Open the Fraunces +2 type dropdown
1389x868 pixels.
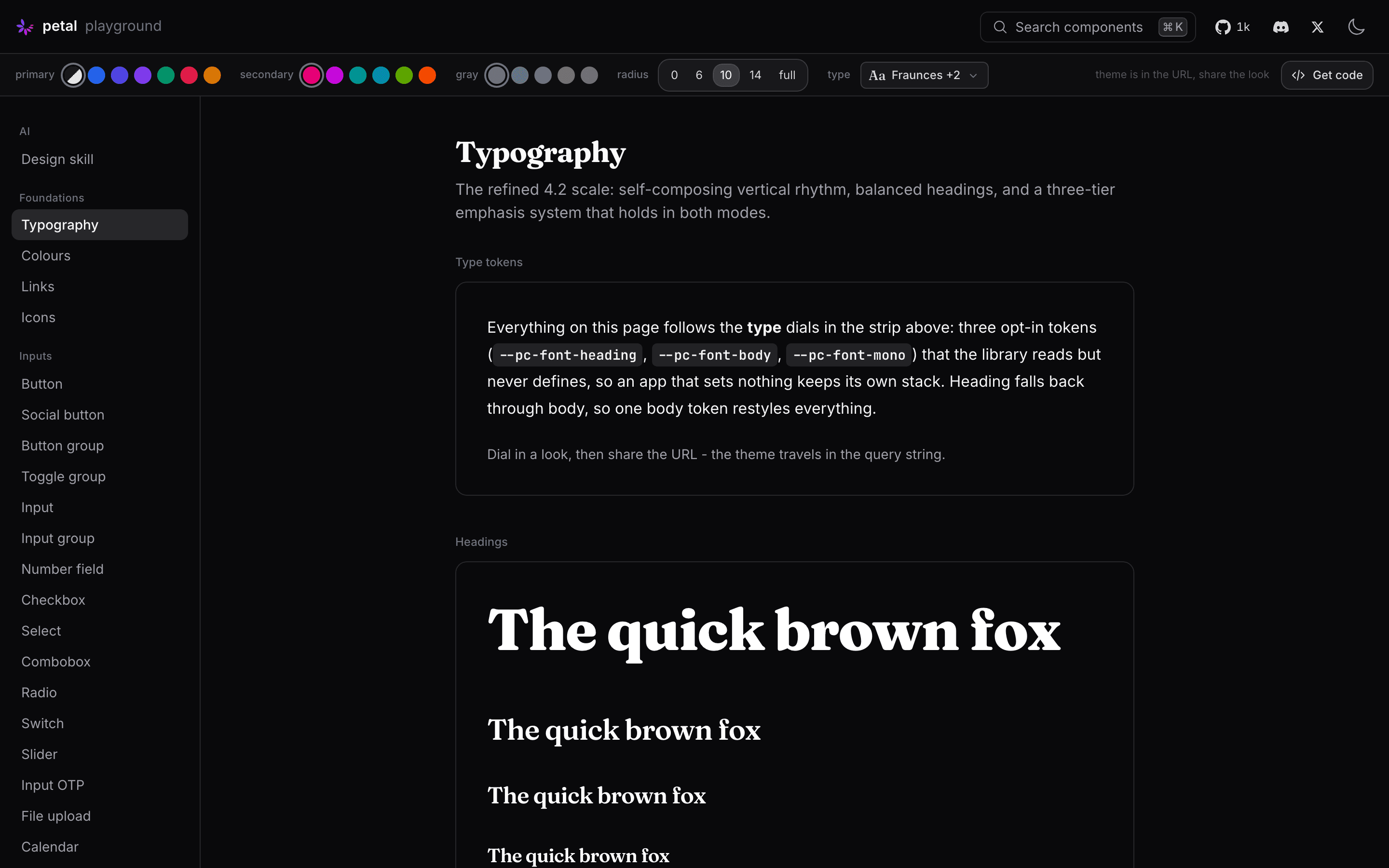pyautogui.click(x=924, y=75)
